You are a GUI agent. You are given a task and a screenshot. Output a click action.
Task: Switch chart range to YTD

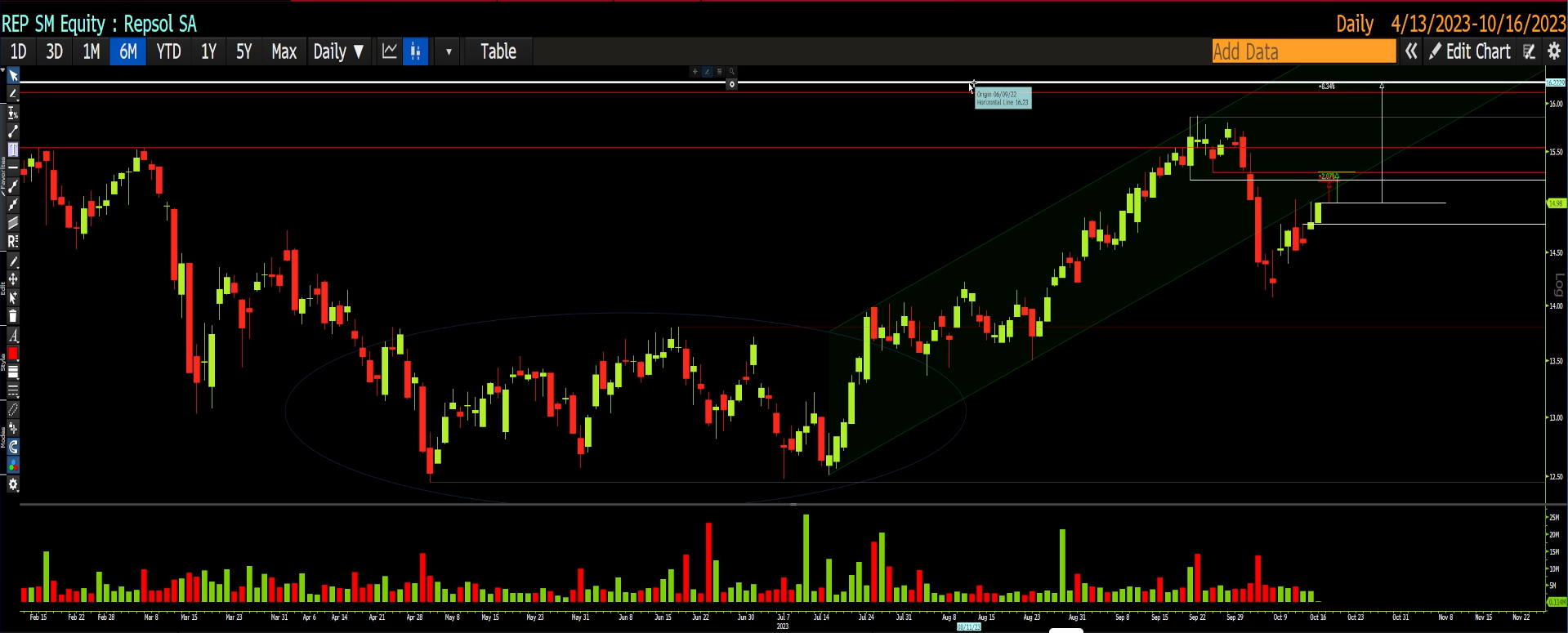(x=168, y=51)
